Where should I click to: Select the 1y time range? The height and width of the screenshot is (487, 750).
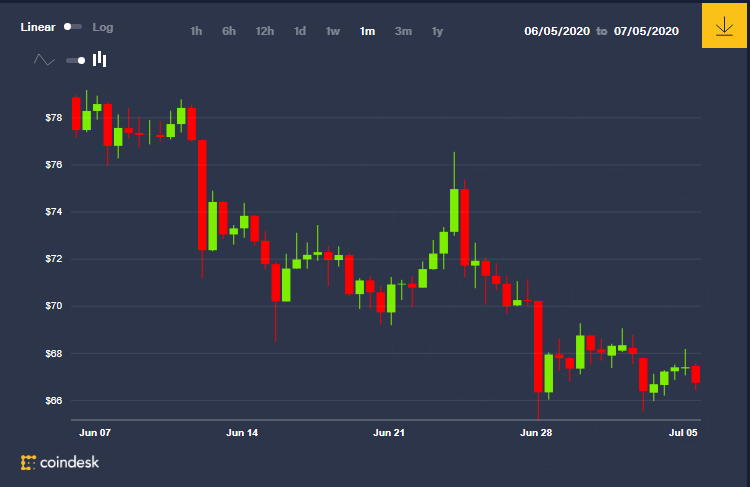[437, 31]
